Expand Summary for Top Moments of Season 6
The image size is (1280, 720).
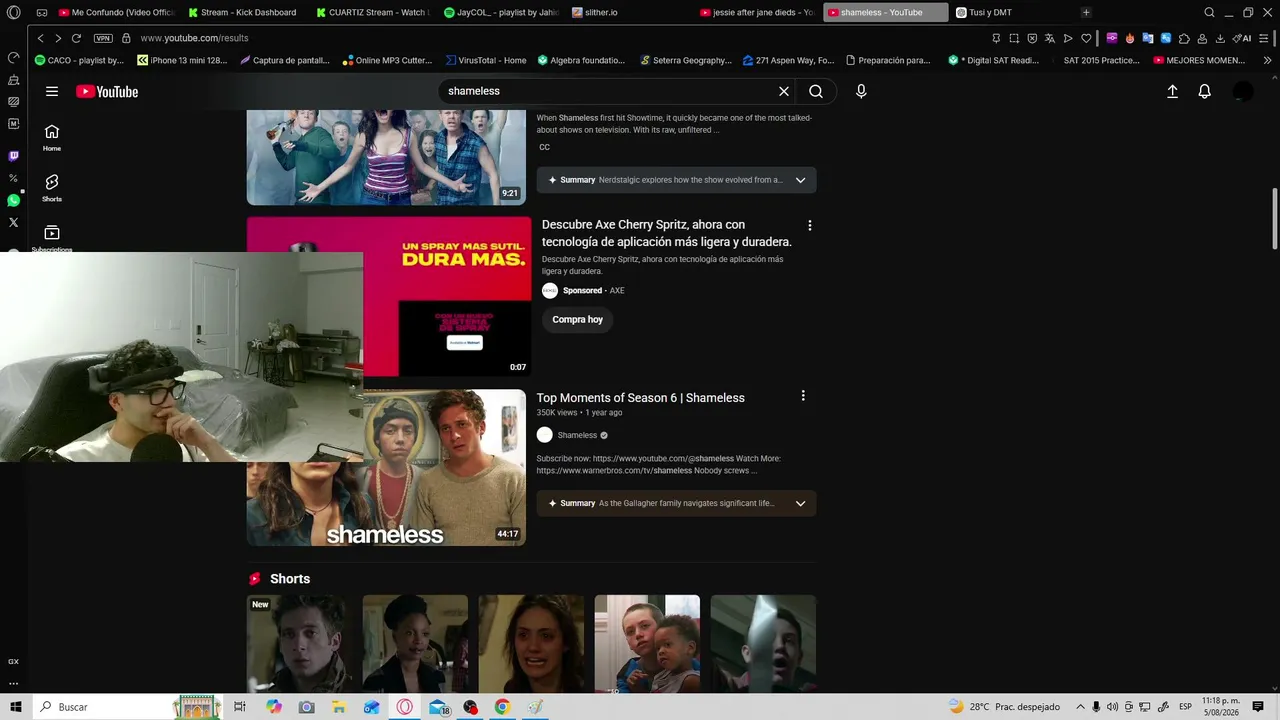[677, 503]
